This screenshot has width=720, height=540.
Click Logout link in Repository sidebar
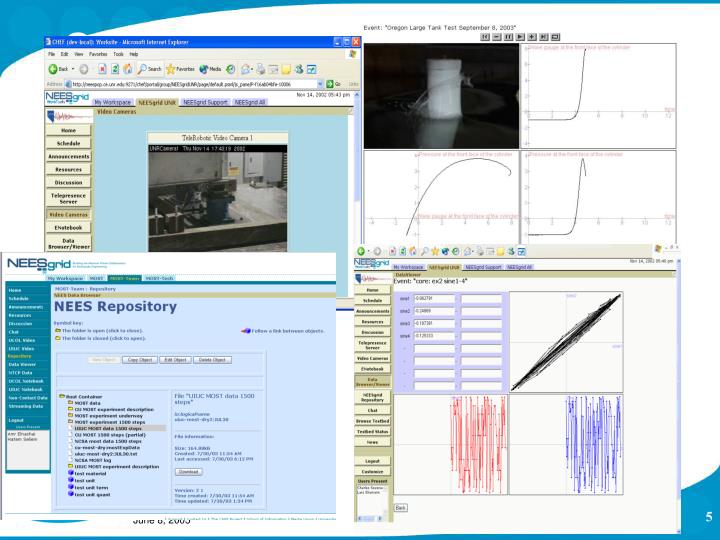pos(16,420)
